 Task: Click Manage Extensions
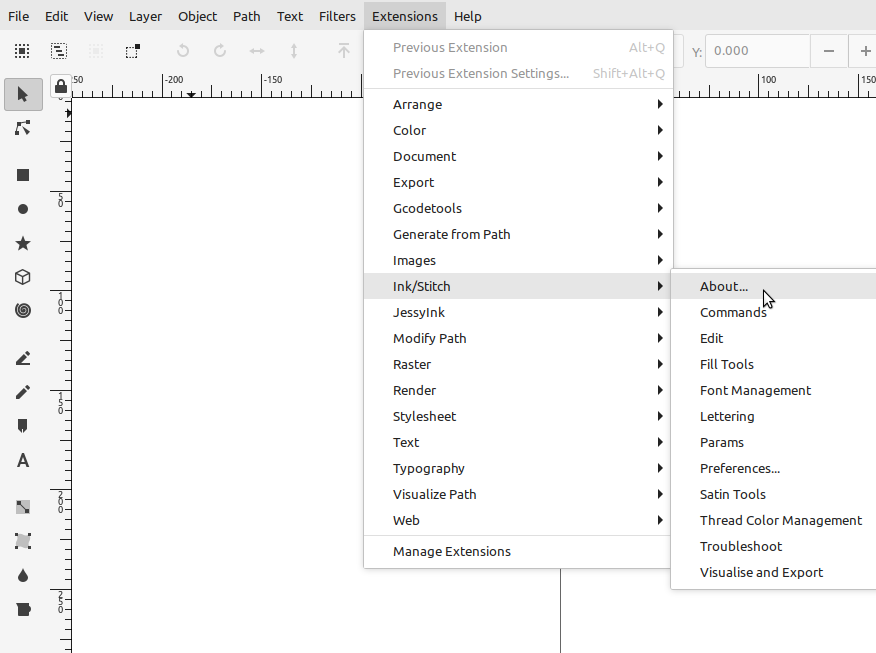(x=452, y=551)
